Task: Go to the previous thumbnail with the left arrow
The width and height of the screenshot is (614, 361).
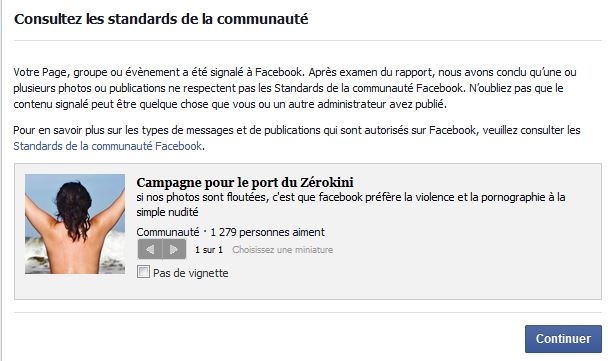Action: pos(150,249)
